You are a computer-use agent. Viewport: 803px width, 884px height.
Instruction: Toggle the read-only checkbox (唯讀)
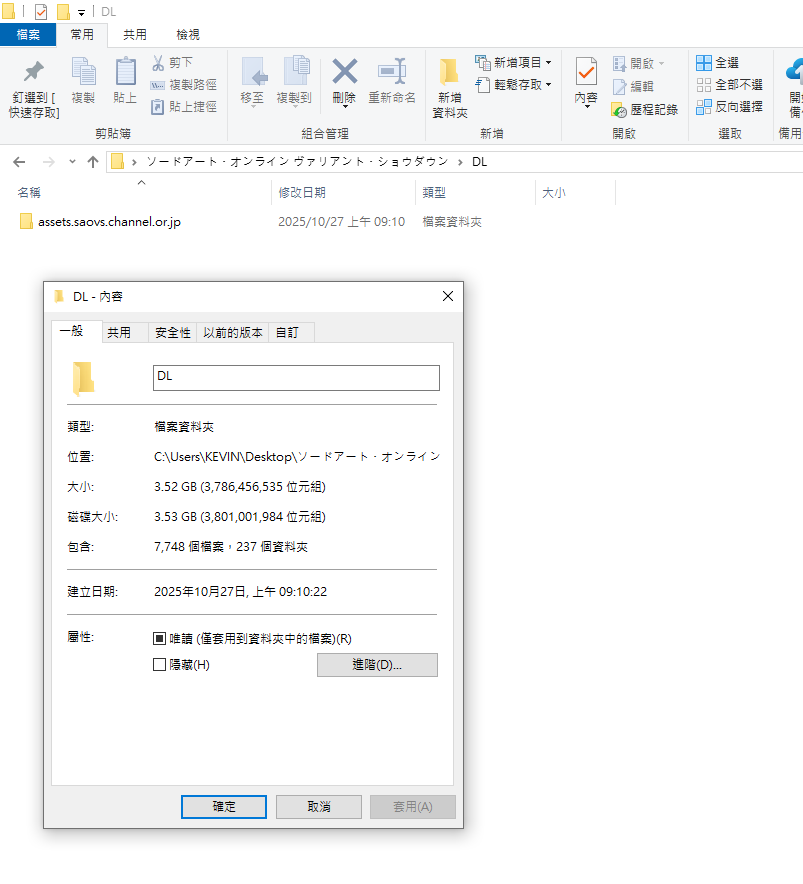[x=160, y=638]
